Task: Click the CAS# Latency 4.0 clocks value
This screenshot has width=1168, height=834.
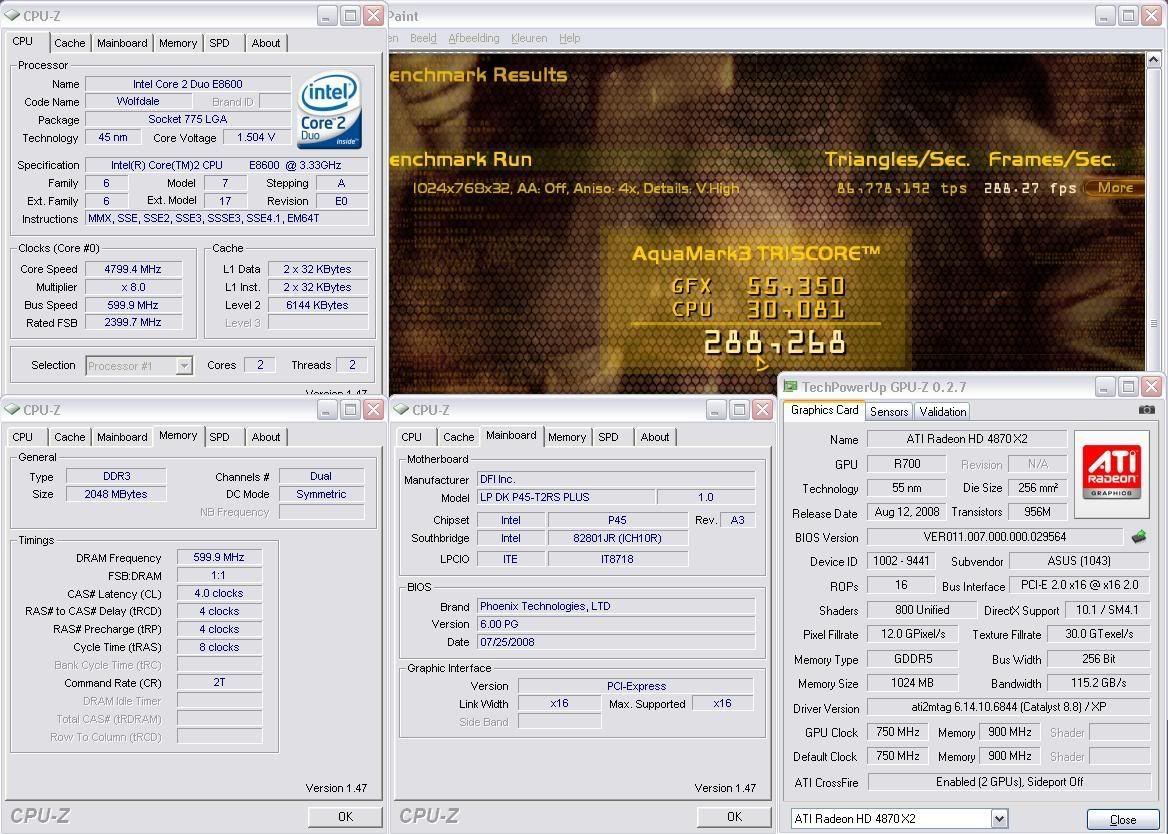Action: 219,593
